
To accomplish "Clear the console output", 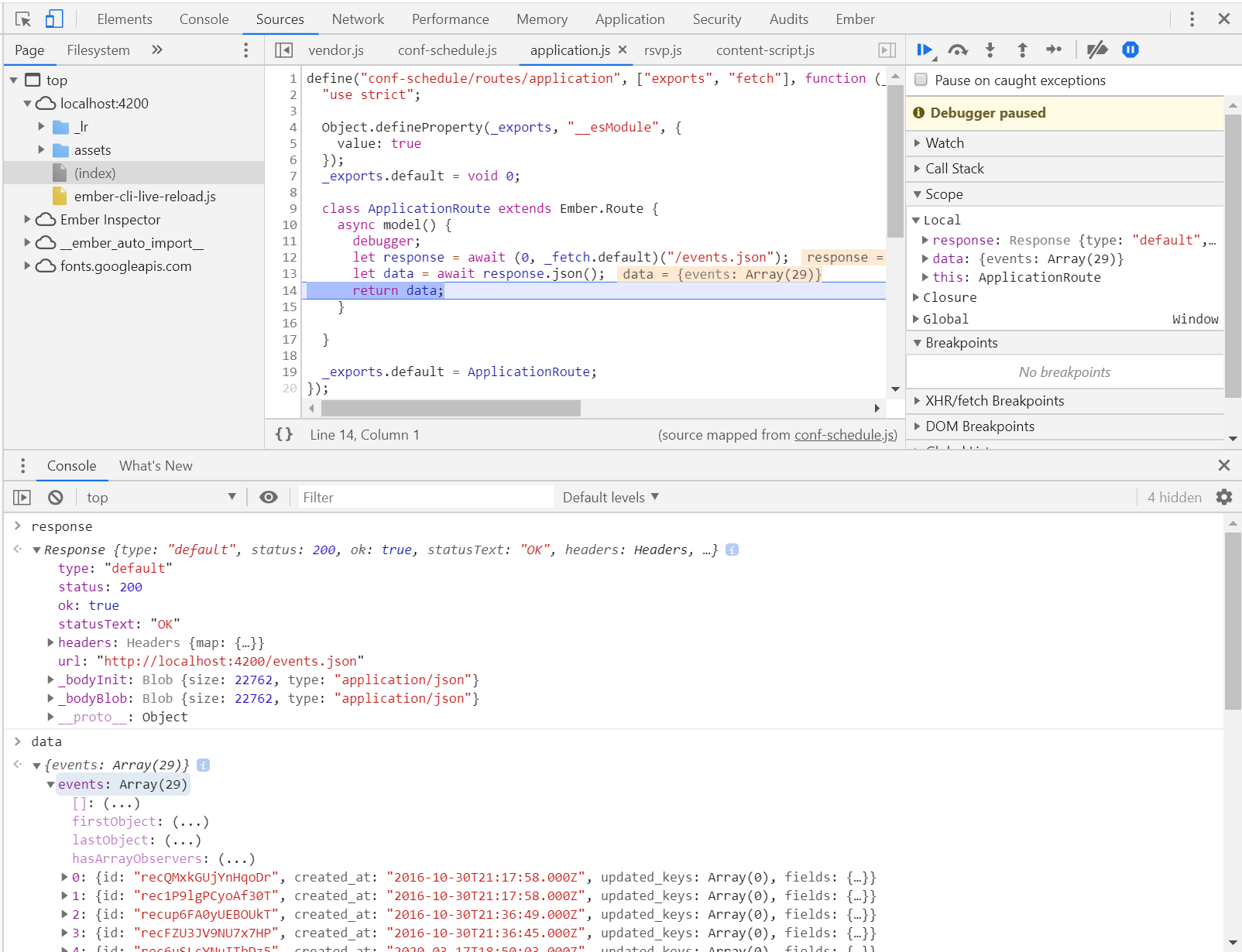I will click(x=55, y=498).
